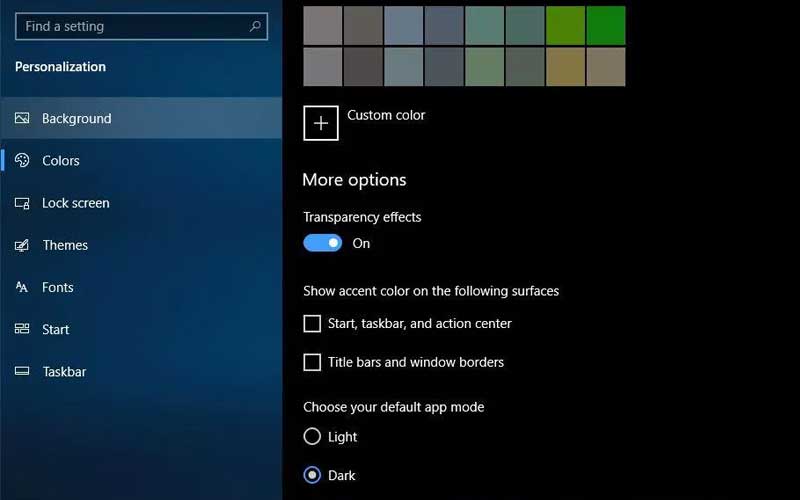
Task: Click the More options heading
Action: click(x=354, y=180)
